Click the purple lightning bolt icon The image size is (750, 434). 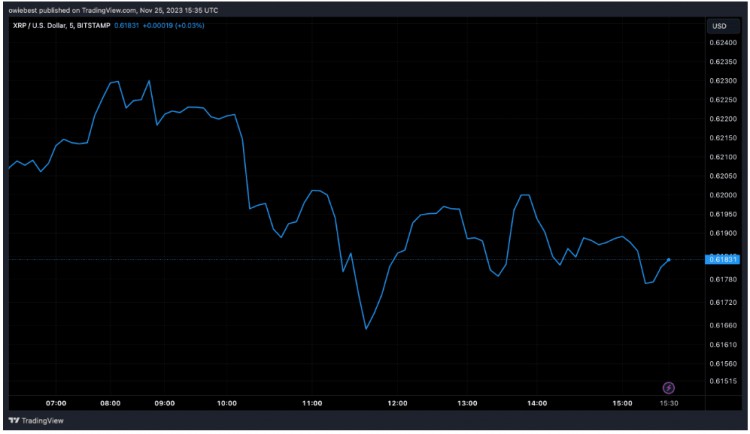[x=668, y=388]
